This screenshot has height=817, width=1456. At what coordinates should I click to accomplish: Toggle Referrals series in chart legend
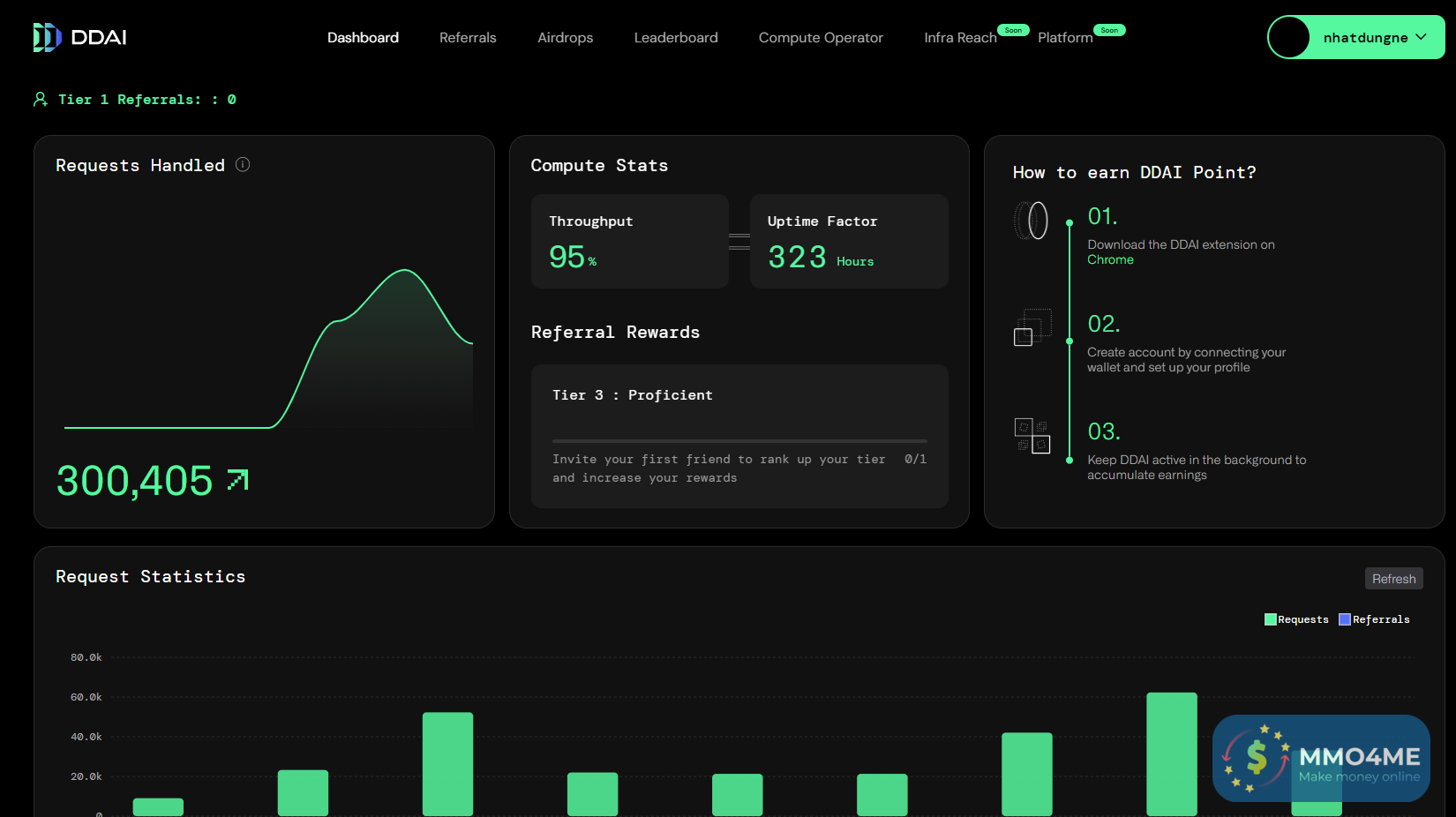(1374, 619)
